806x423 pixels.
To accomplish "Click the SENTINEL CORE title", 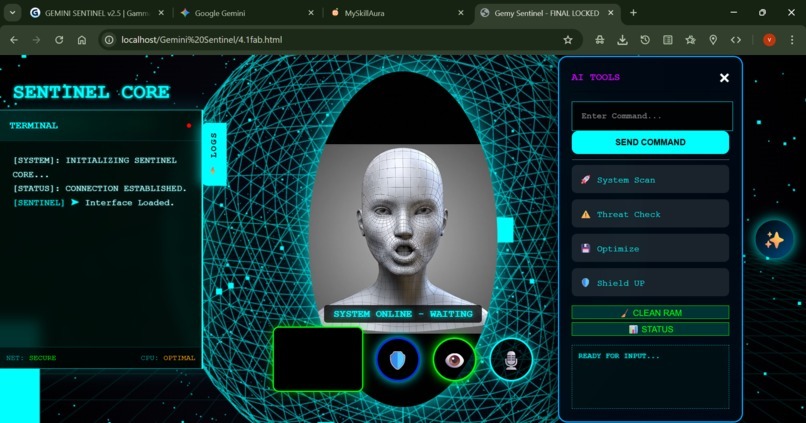I will tap(91, 92).
